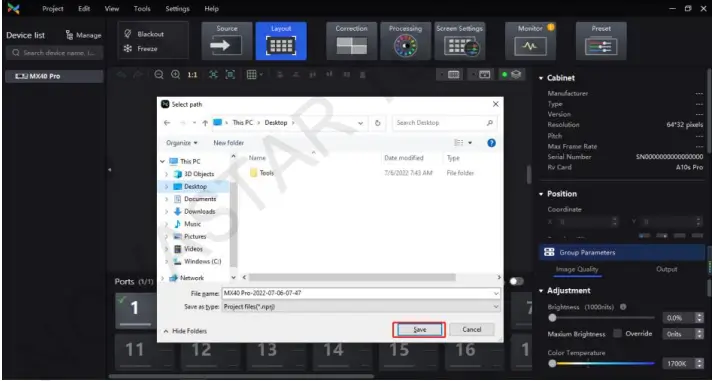This screenshot has width=712, height=381.
Task: Open the Save as type dropdown
Action: [x=361, y=307]
